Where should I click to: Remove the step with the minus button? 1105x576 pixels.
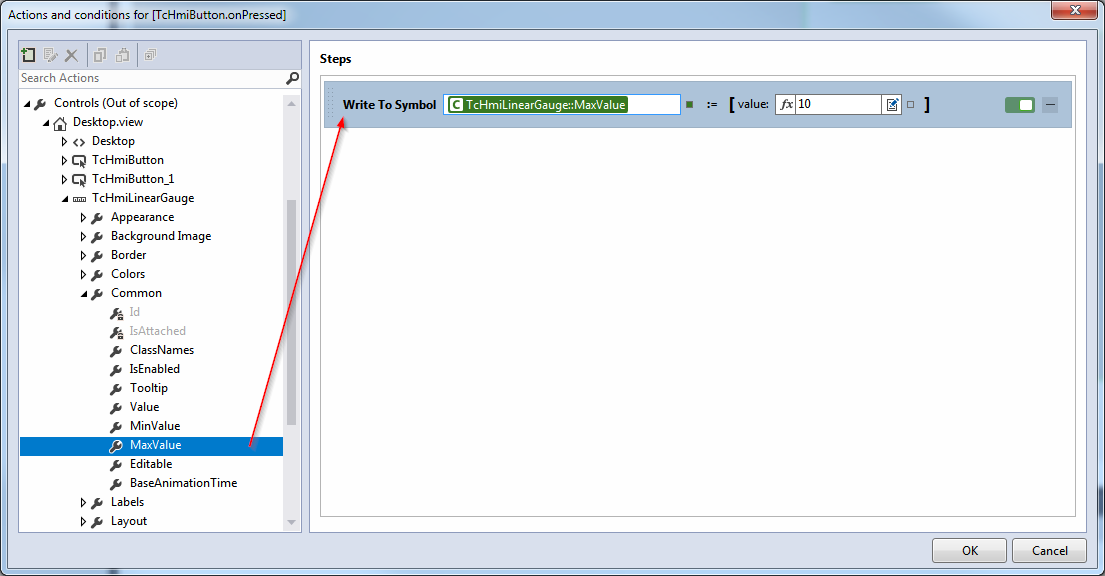pos(1050,105)
